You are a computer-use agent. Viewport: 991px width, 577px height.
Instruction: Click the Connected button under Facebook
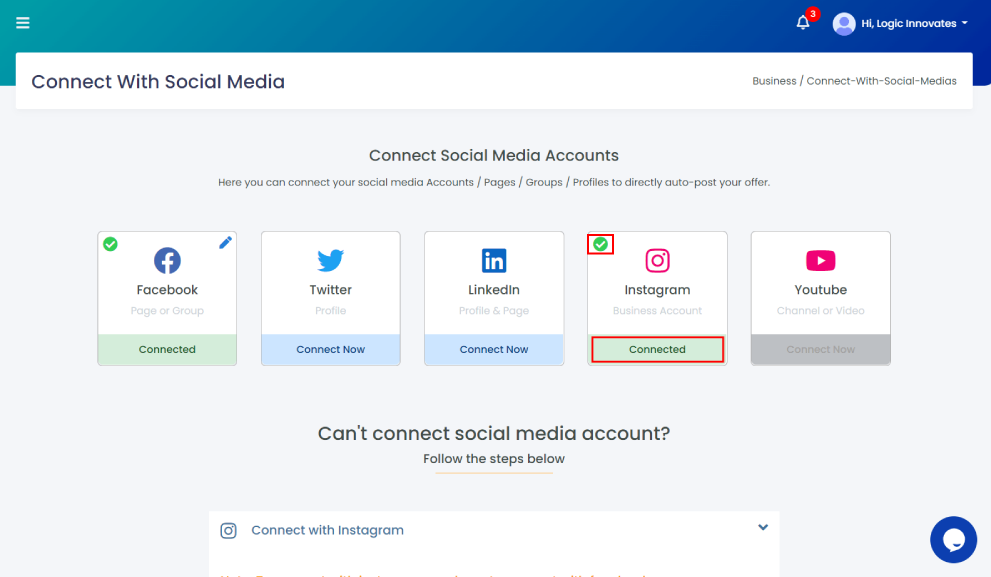coord(167,349)
